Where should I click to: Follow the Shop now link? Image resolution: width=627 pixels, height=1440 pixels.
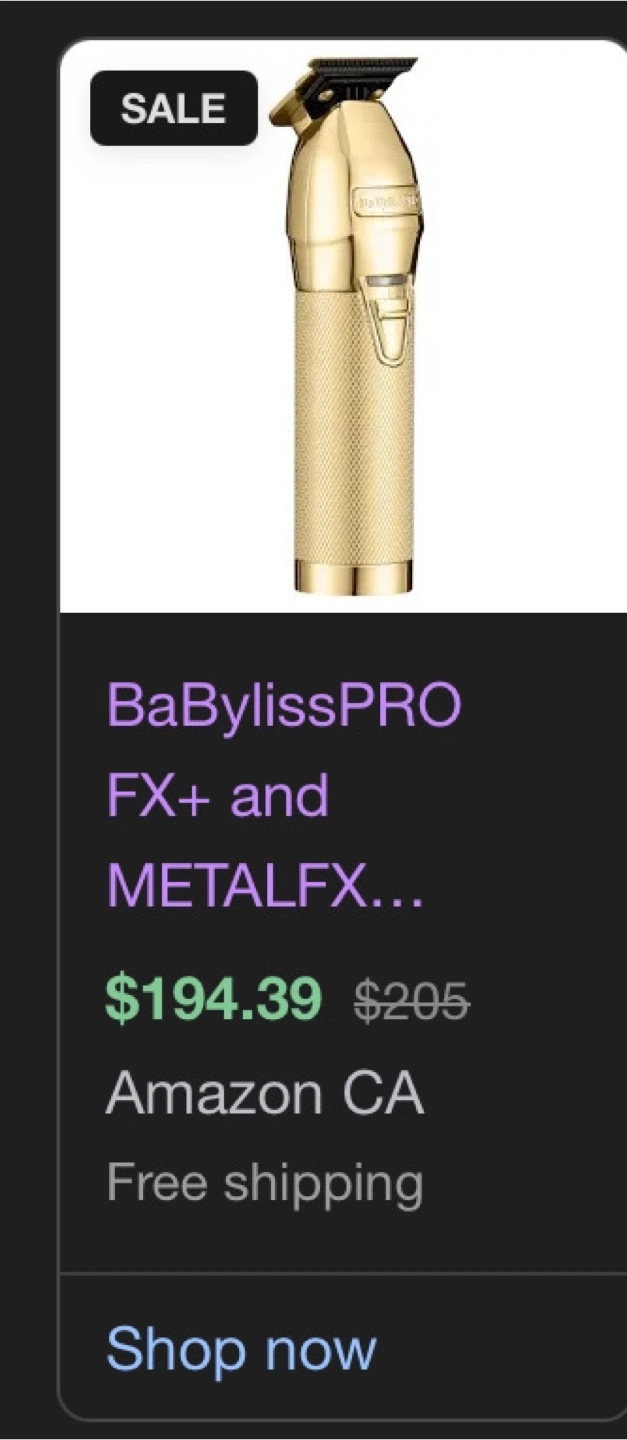click(x=242, y=1348)
